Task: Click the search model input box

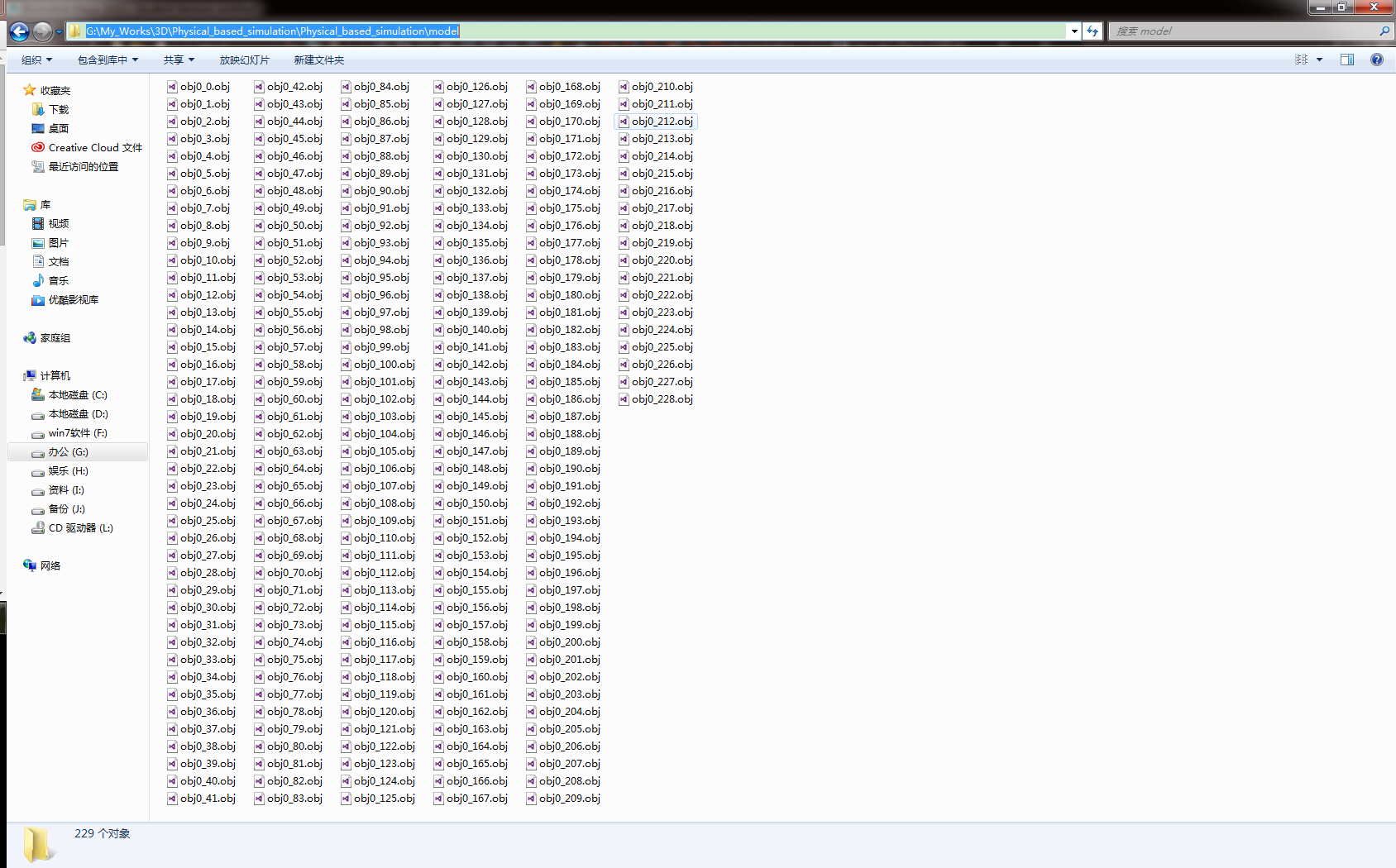Action: coord(1243,31)
